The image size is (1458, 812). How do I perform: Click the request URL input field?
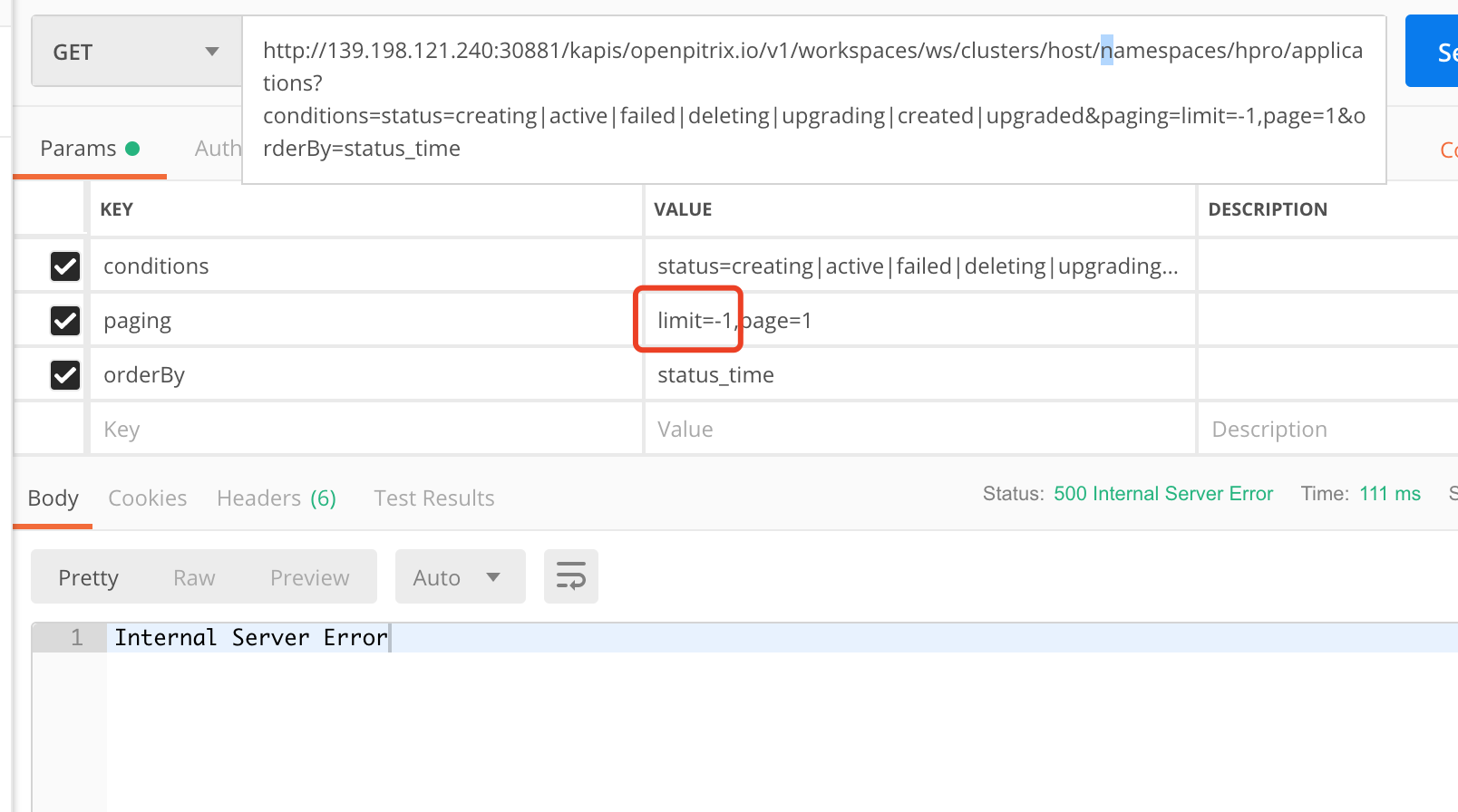[814, 100]
